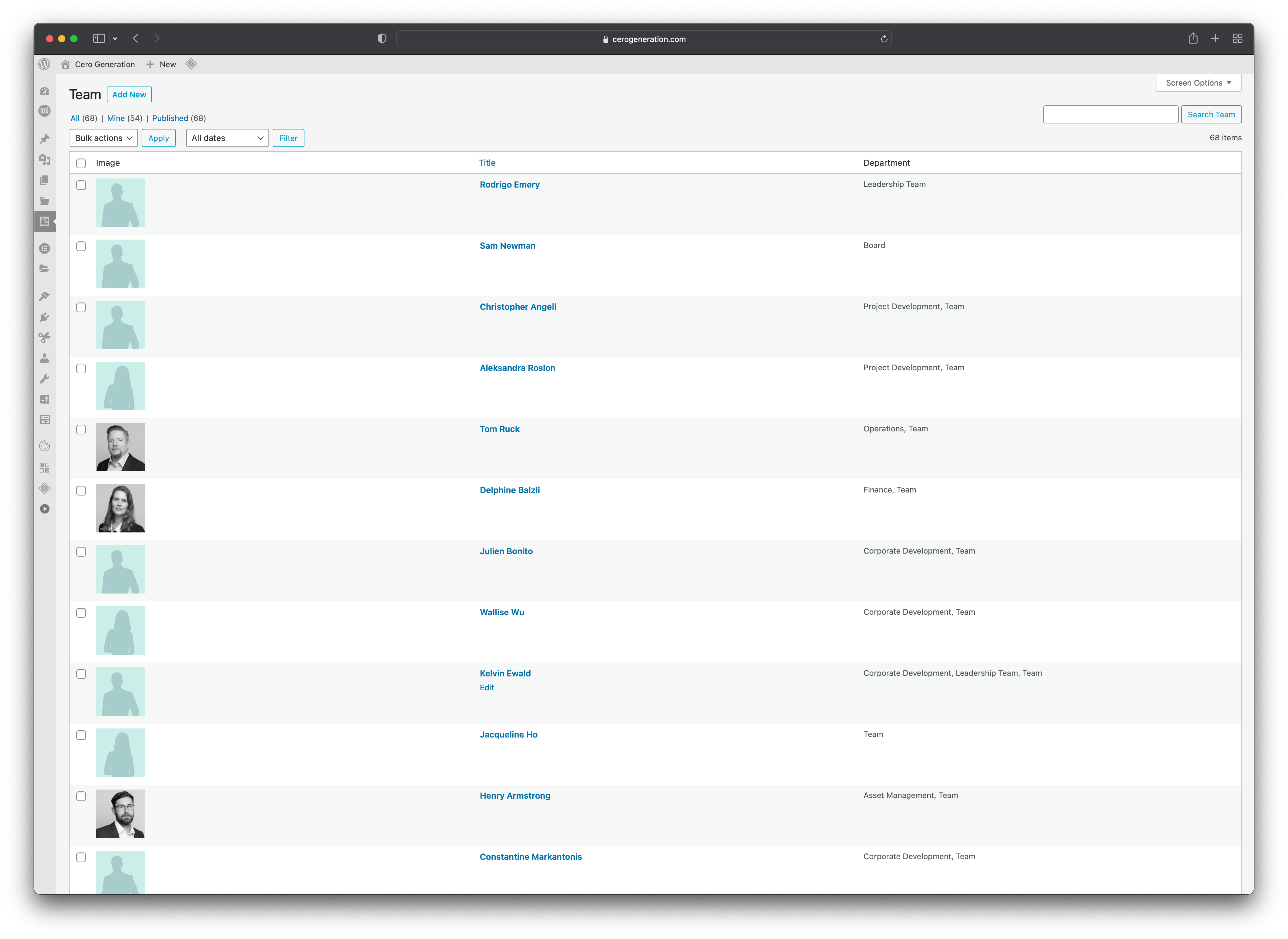
Task: Filter list by Mine (54)
Action: 116,118
